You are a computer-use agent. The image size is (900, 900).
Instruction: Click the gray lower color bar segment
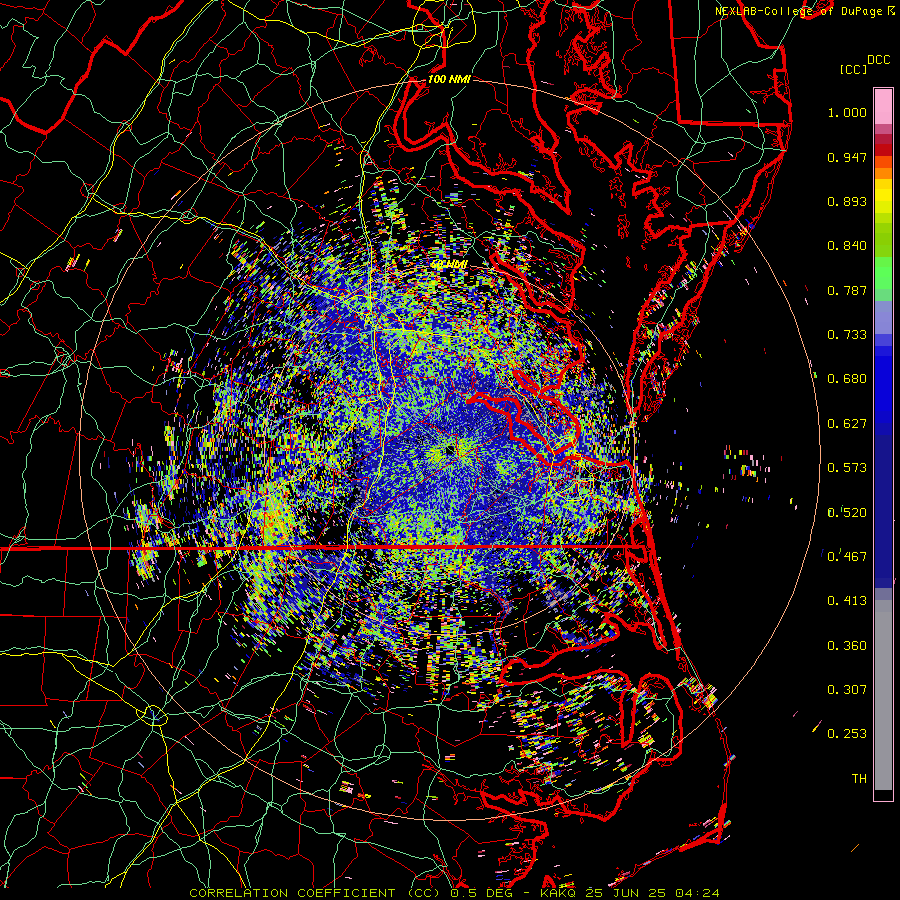point(883,695)
